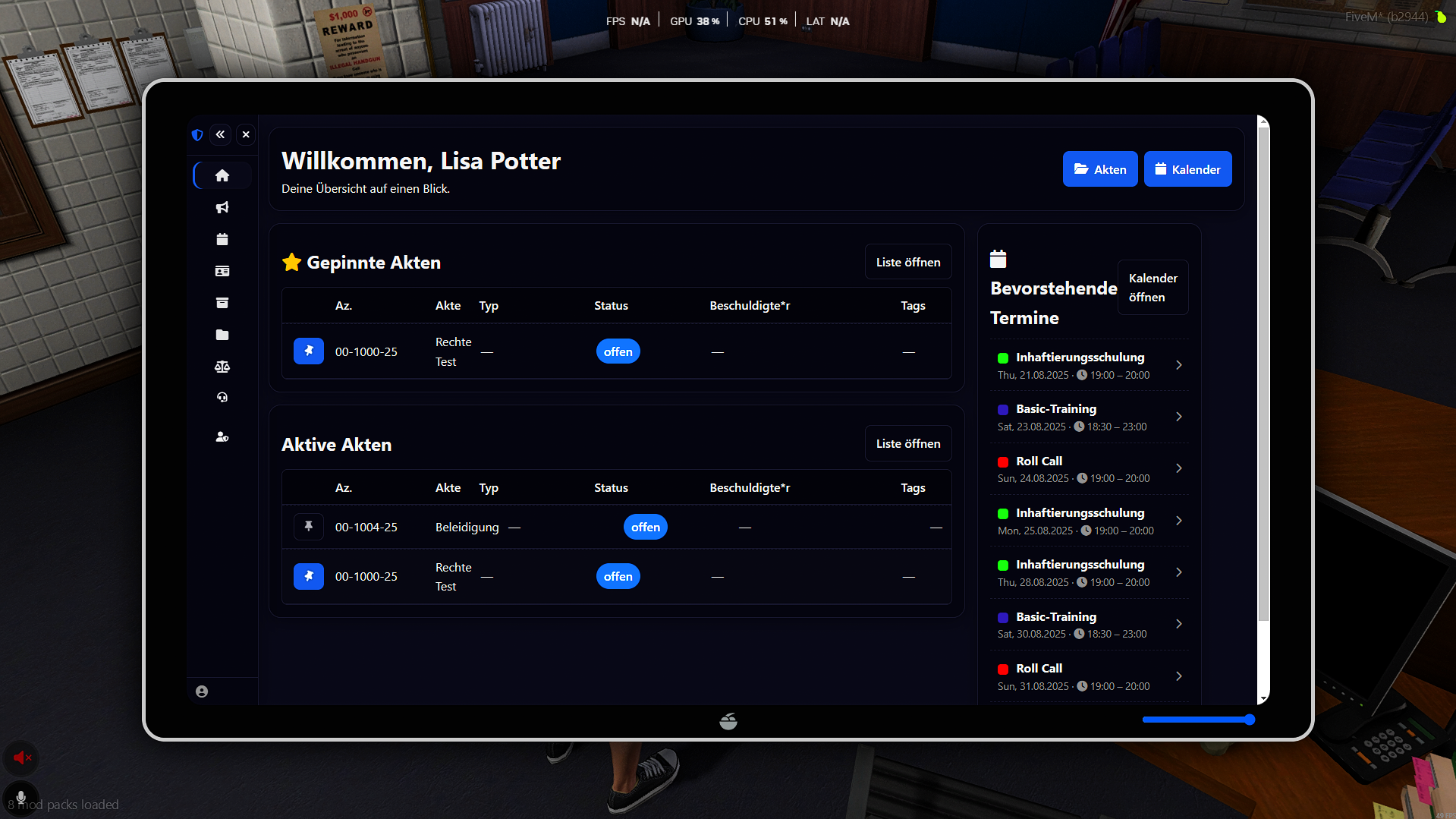This screenshot has width=1456, height=819.
Task: Click the Tags column header in Aktive Akten
Action: [913, 487]
